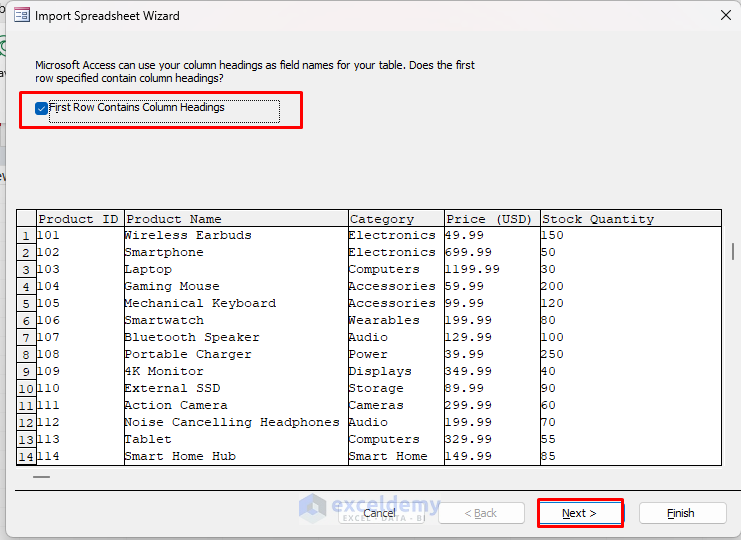Click the price 149.99 cell
The height and width of the screenshot is (540, 741).
(492, 456)
